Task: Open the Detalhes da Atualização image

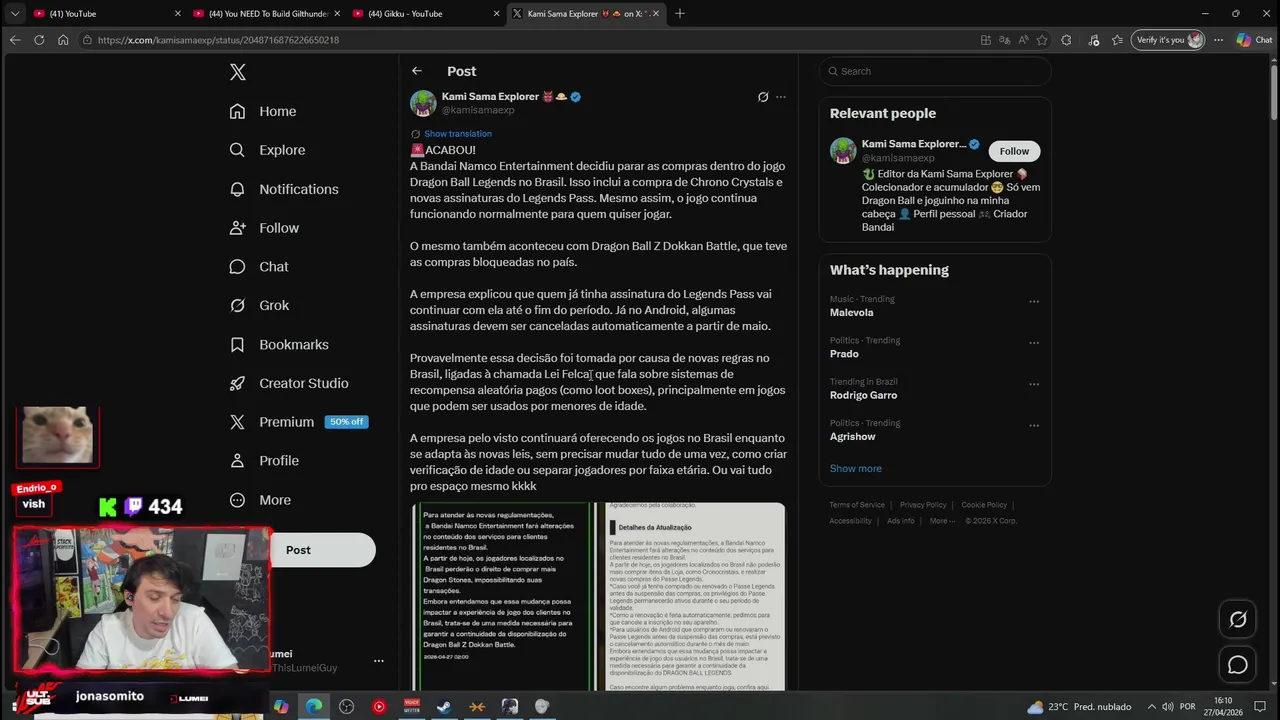Action: [695, 596]
